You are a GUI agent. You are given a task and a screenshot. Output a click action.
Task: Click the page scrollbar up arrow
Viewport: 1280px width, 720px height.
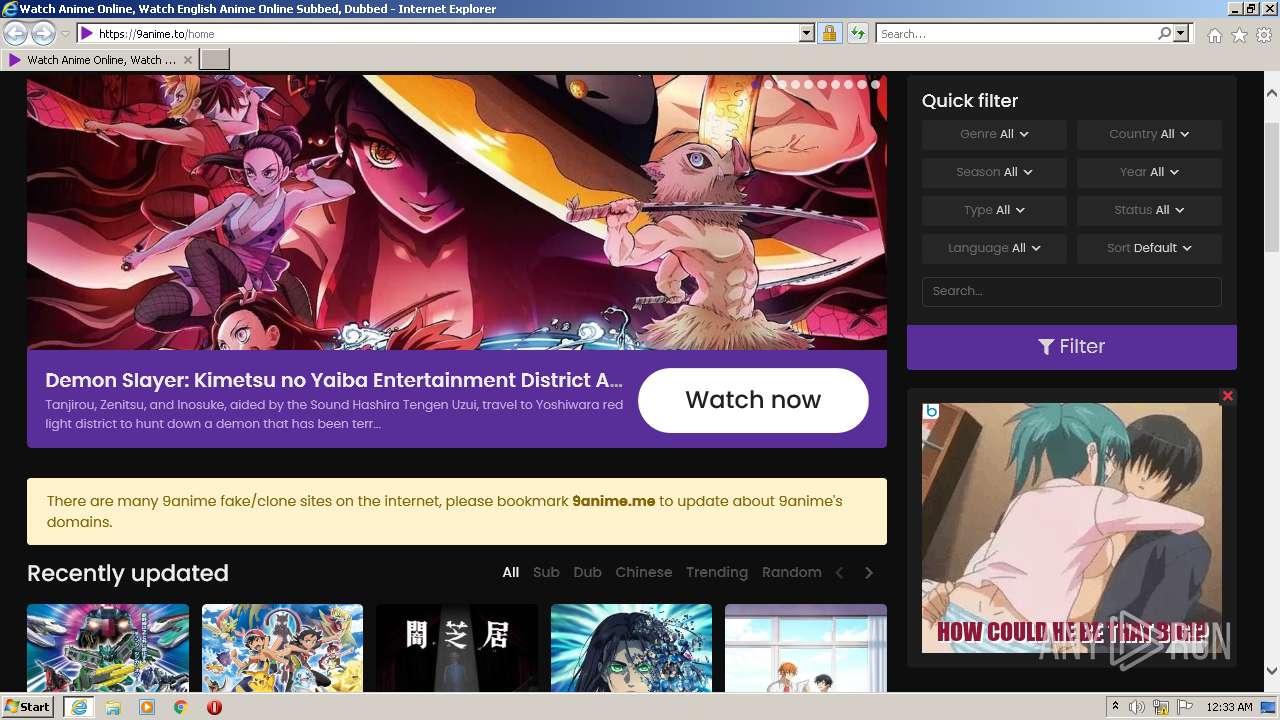click(x=1272, y=93)
